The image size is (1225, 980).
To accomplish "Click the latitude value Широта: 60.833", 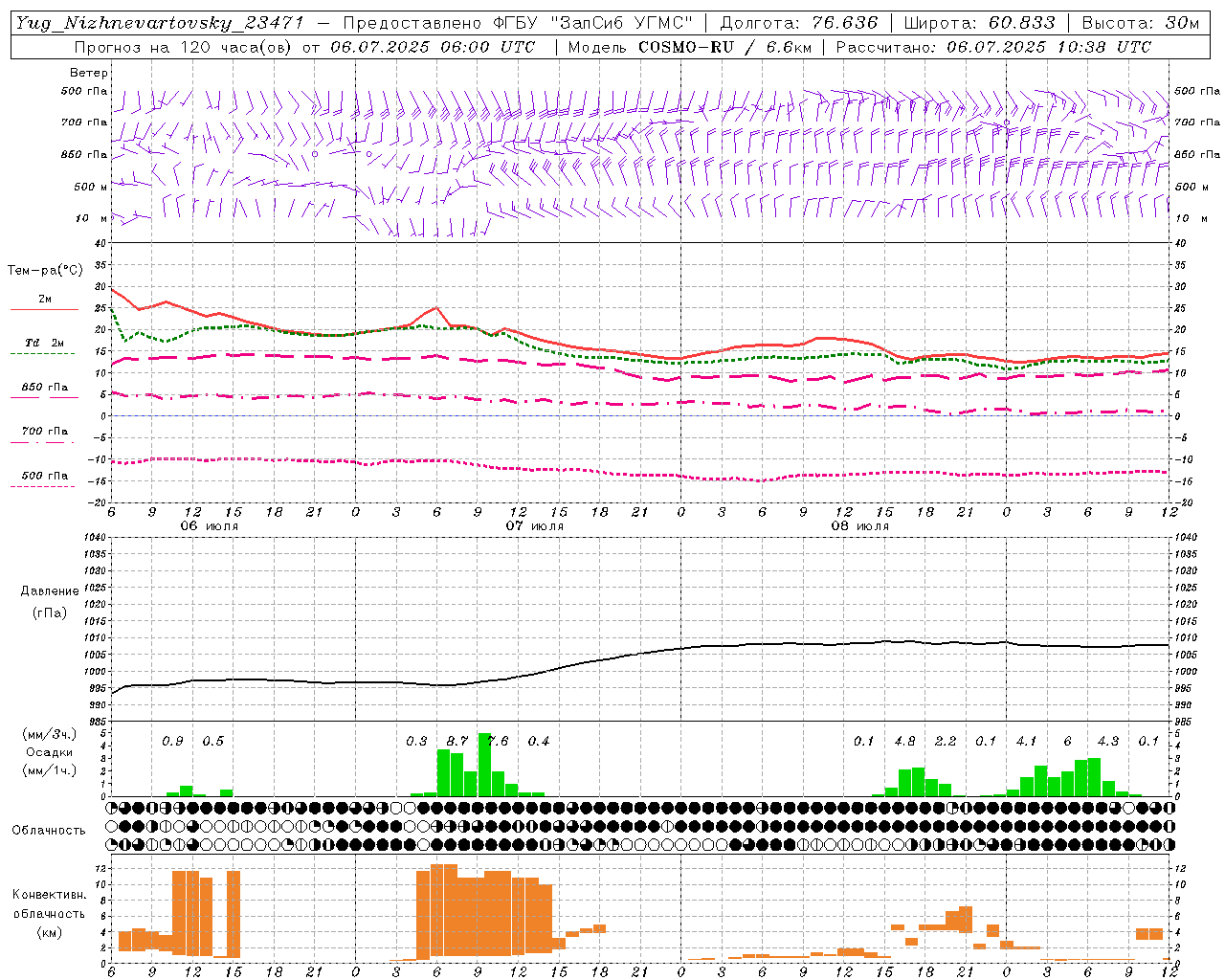I will [x=979, y=22].
